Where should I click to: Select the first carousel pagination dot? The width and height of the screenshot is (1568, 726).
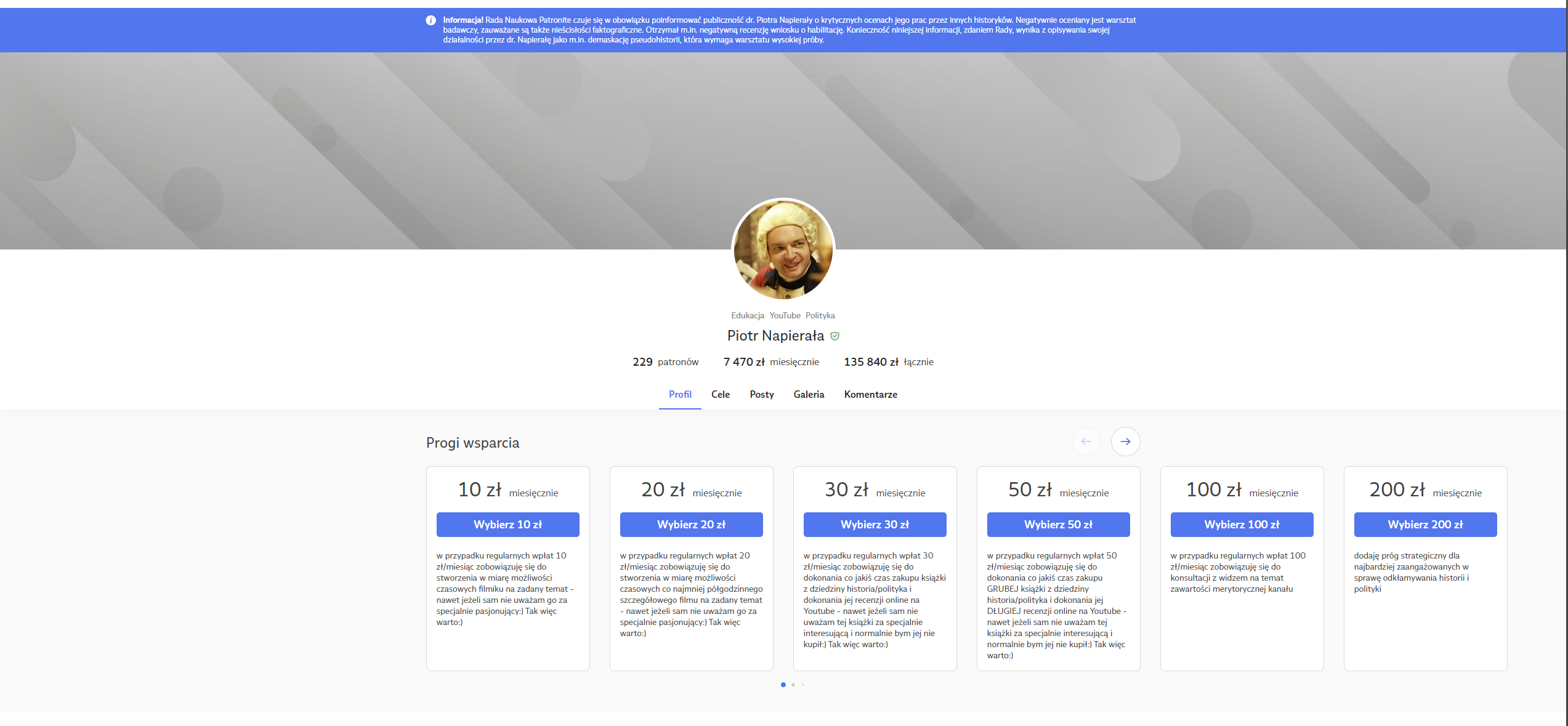coord(783,685)
